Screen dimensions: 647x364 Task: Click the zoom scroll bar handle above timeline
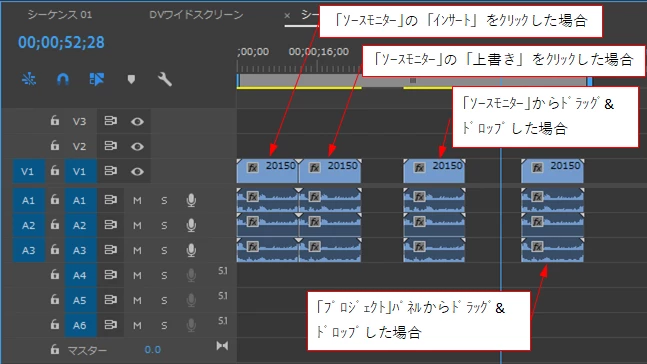tap(413, 80)
